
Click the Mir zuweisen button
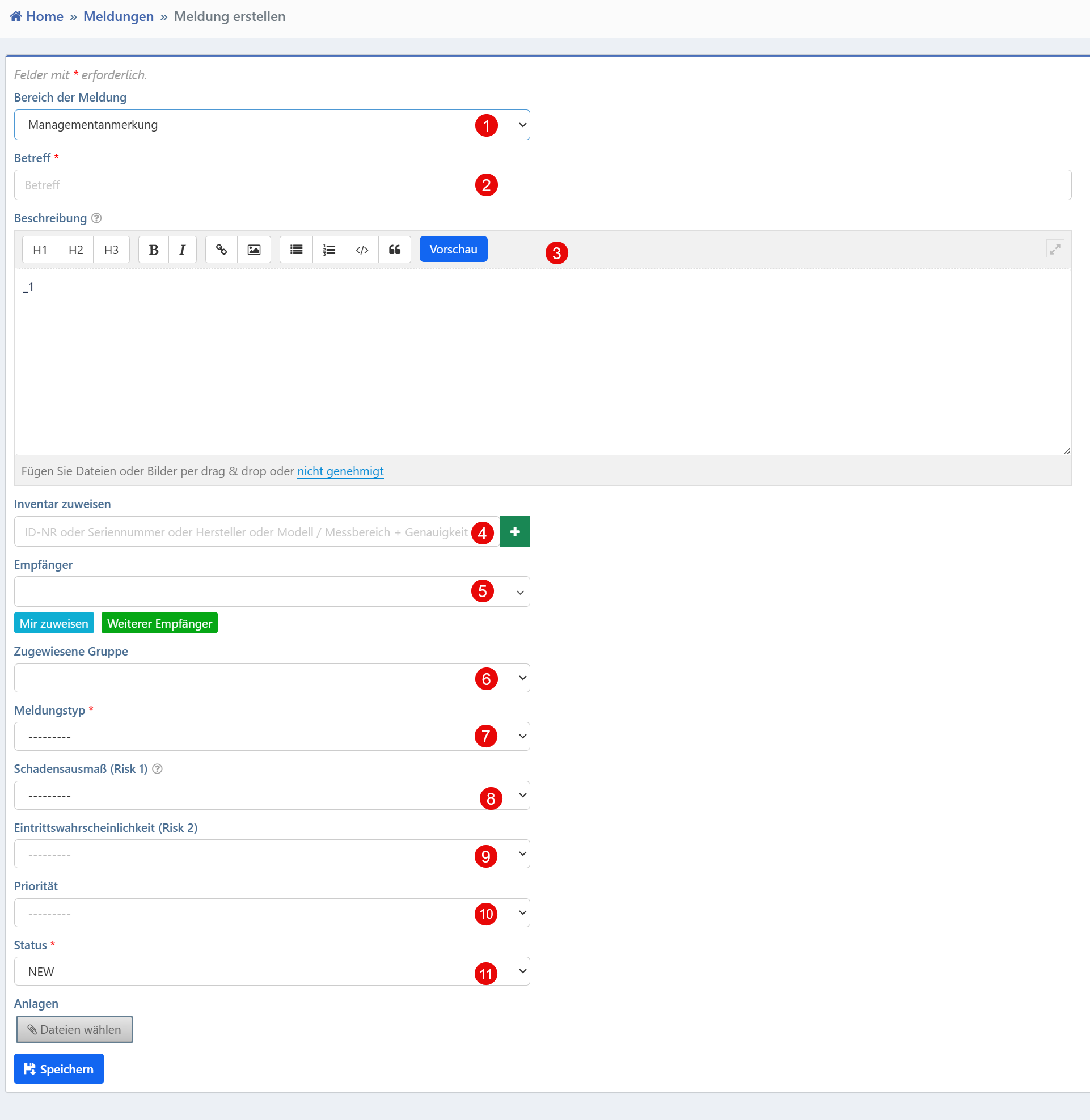point(54,623)
